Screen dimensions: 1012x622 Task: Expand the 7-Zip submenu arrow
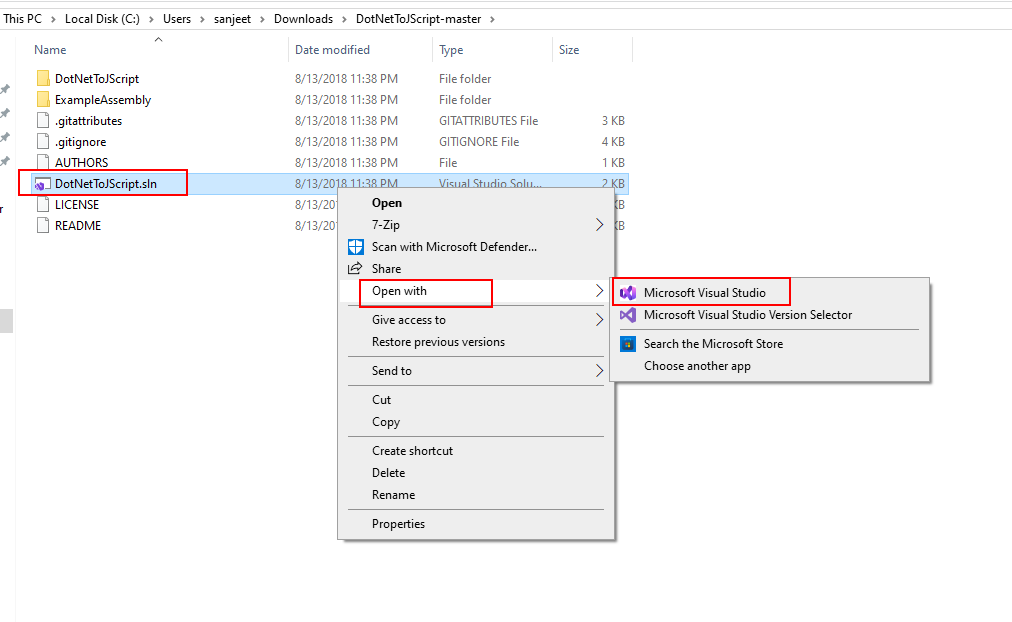pyautogui.click(x=599, y=225)
